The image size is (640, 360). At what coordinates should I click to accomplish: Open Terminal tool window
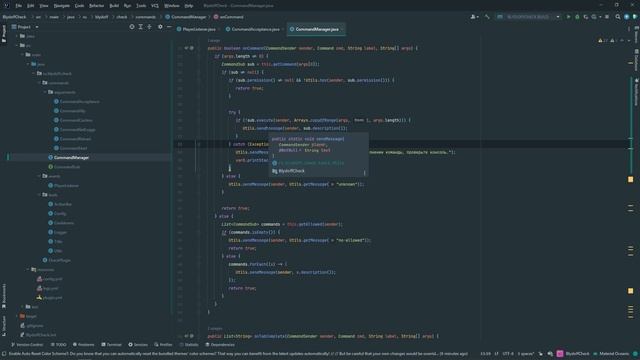pos(111,345)
